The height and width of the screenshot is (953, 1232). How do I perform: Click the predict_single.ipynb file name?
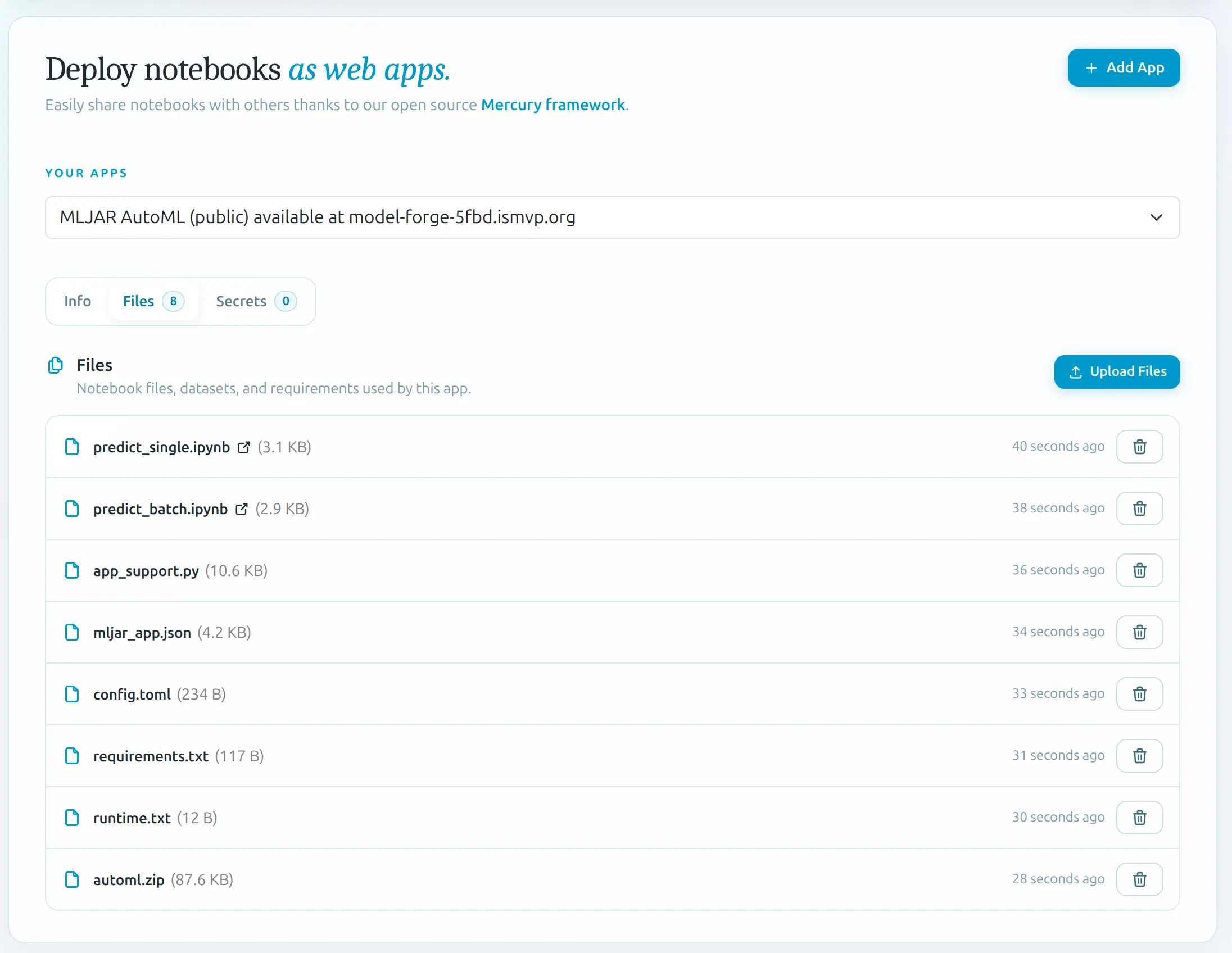coord(161,447)
